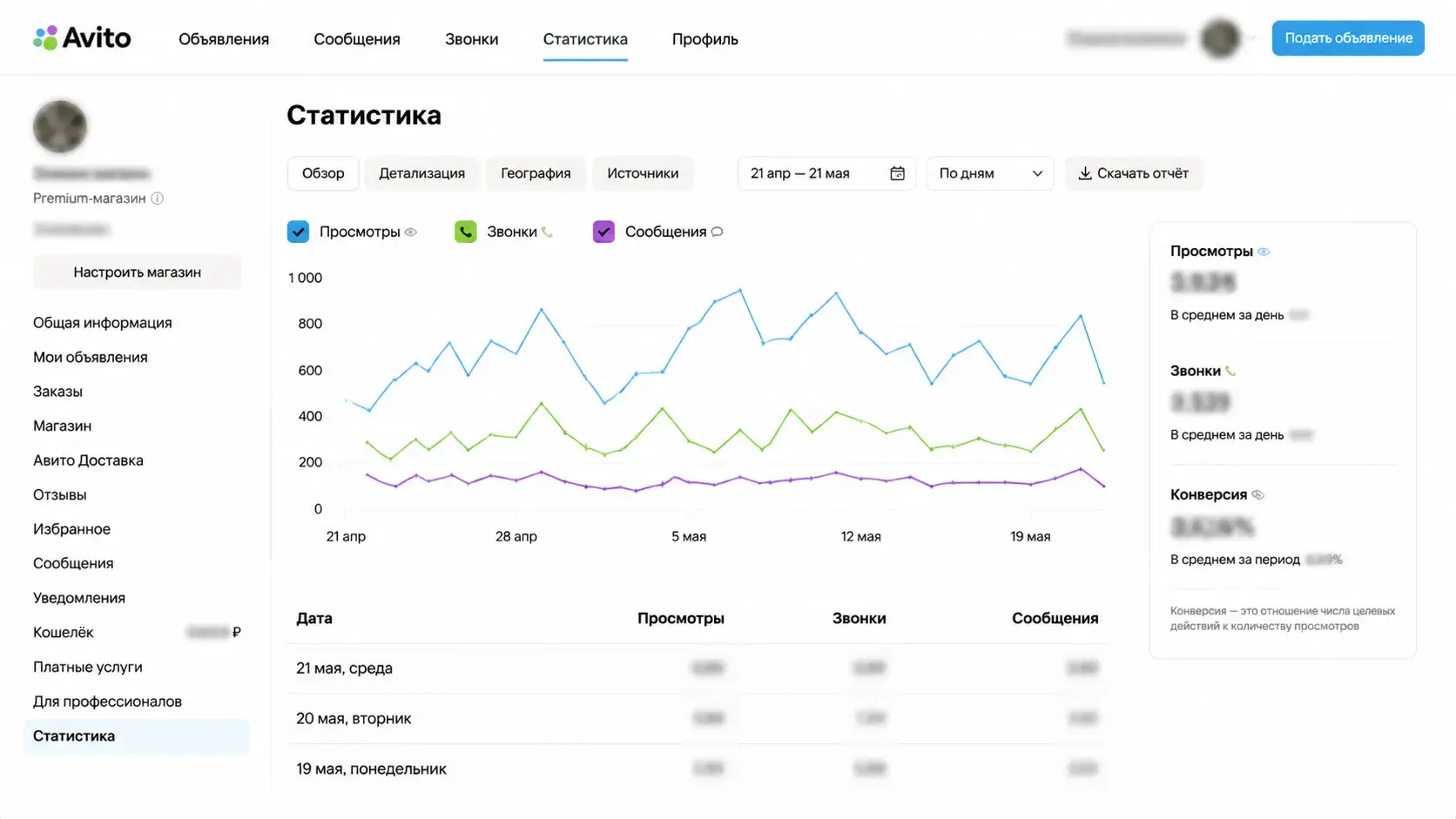Viewport: 1456px width, 819px height.
Task: Open Звонки in top navigation
Action: [x=471, y=39]
